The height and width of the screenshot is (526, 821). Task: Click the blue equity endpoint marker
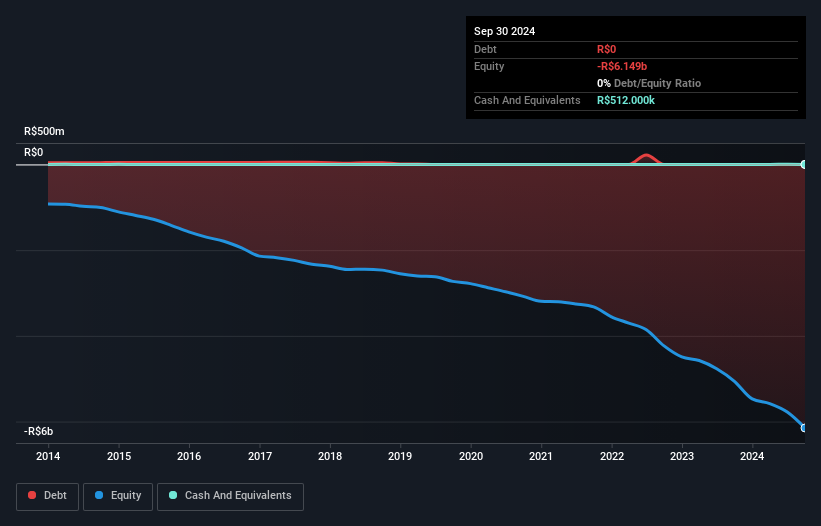click(x=804, y=428)
